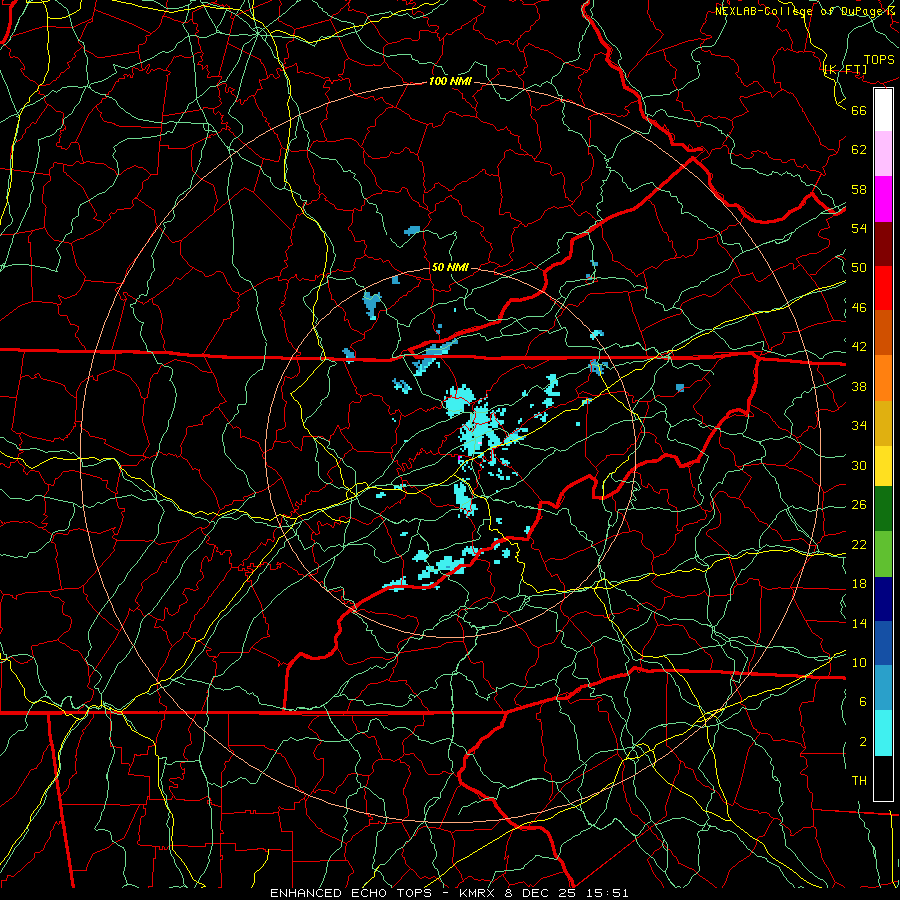Click the TH threshold label
This screenshot has height=900, width=900.
pos(859,781)
